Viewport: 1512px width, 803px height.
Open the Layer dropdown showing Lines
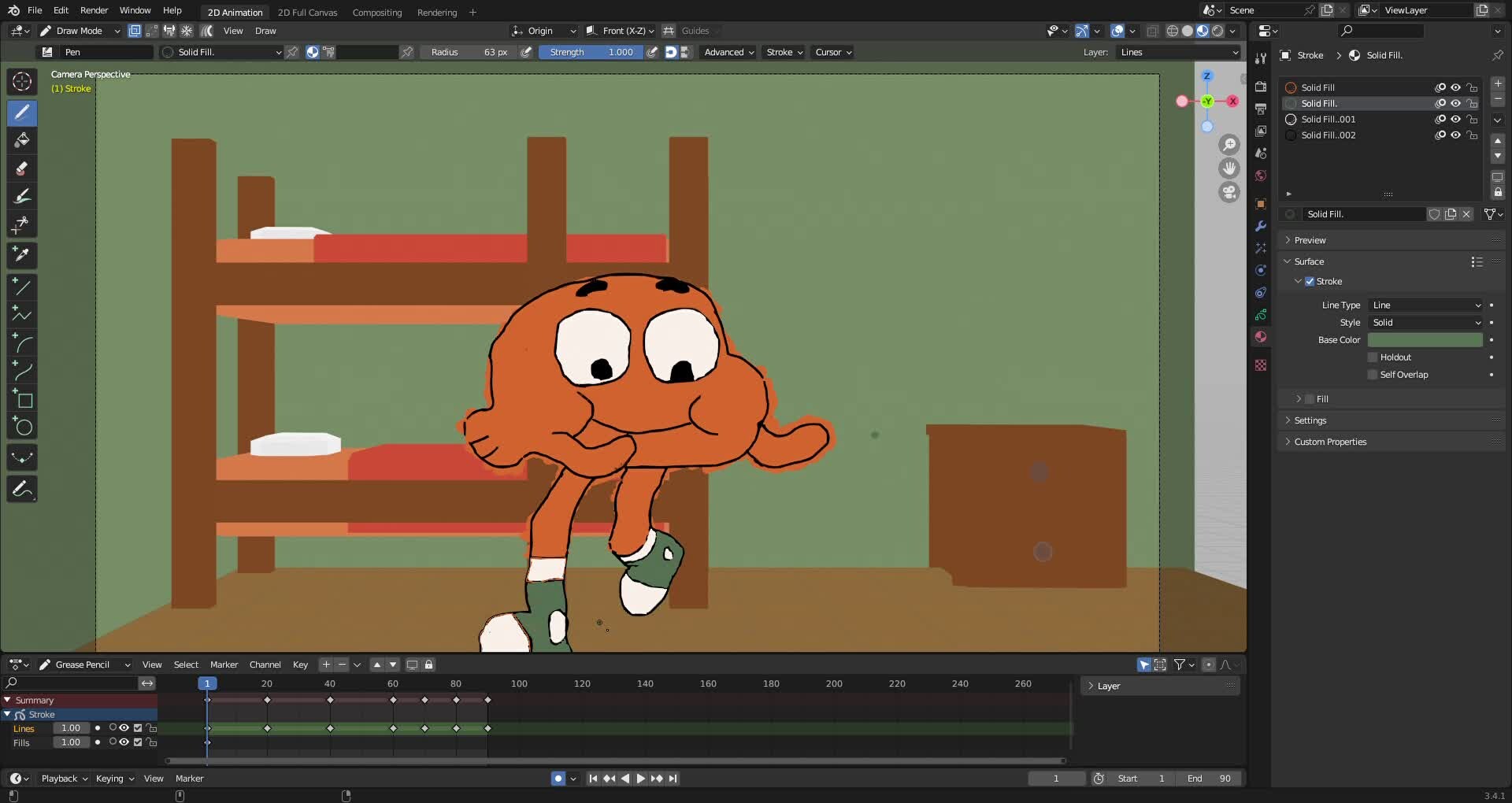(x=1177, y=52)
